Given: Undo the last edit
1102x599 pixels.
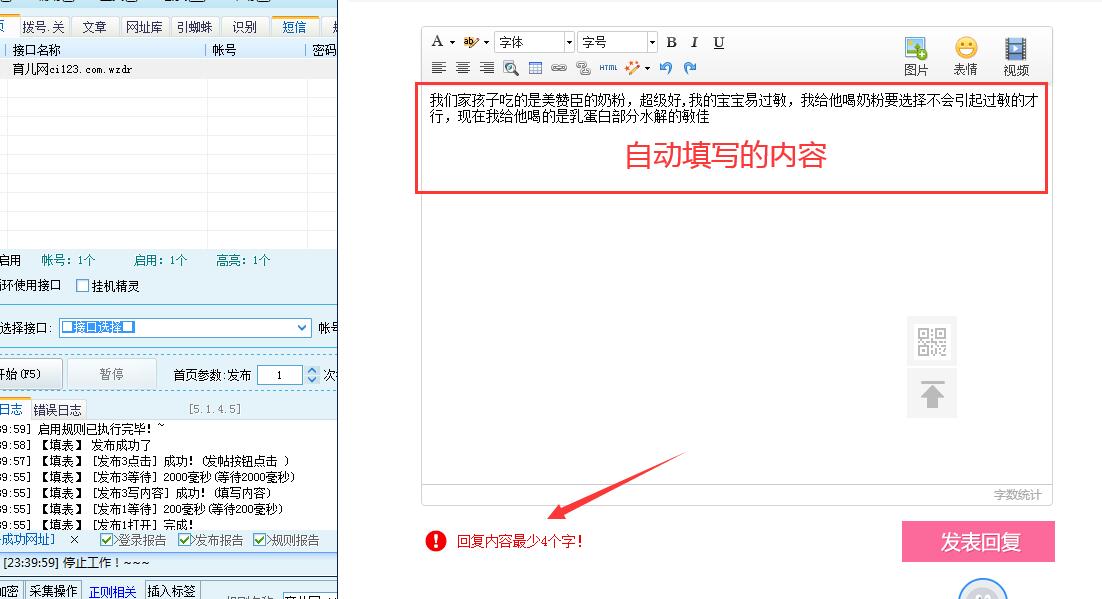Looking at the screenshot, I should point(666,68).
